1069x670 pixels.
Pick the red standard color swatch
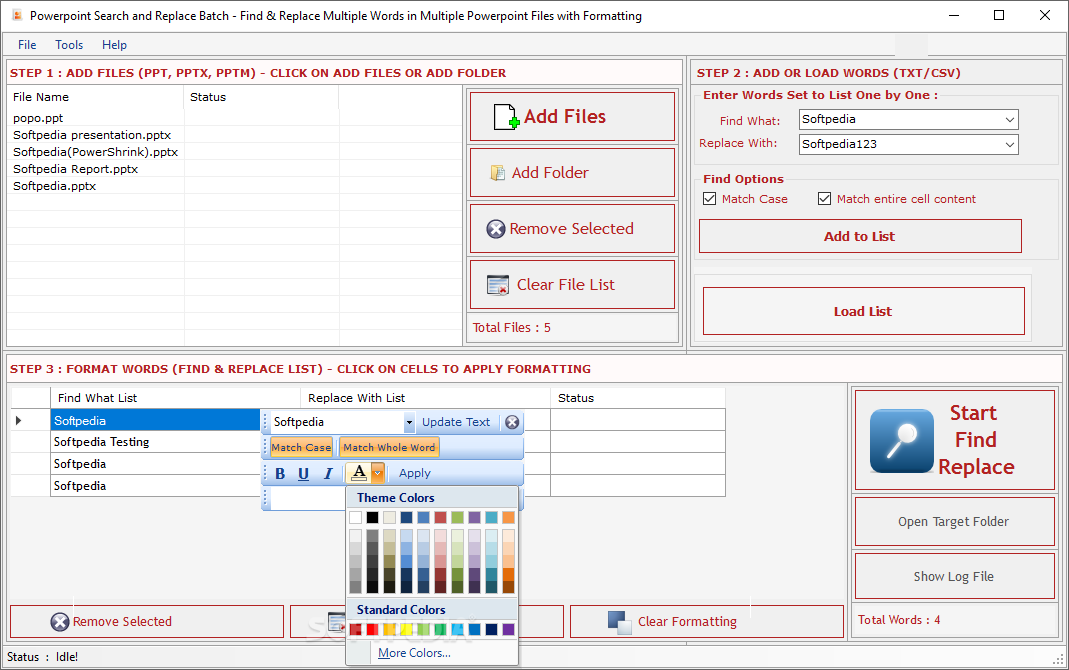(372, 629)
